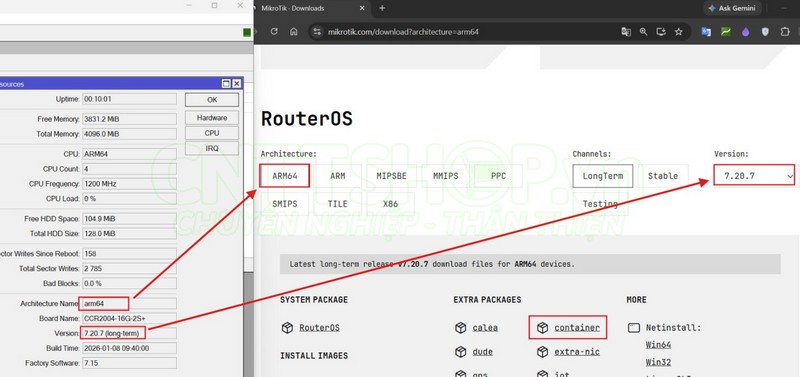Image resolution: width=800 pixels, height=377 pixels.
Task: Click the Factory Software 7.15 field
Action: [129, 363]
